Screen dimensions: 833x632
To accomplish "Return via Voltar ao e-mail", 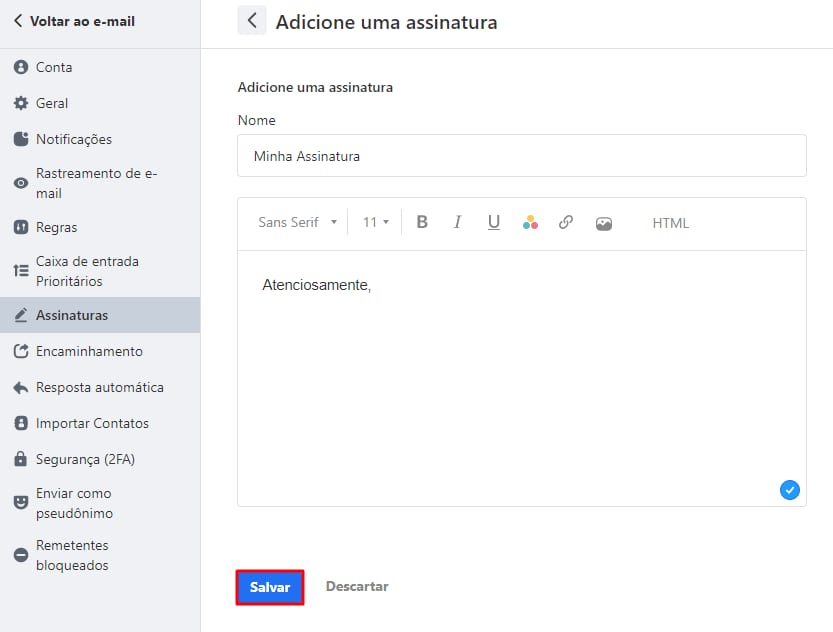I will pyautogui.click(x=73, y=21).
